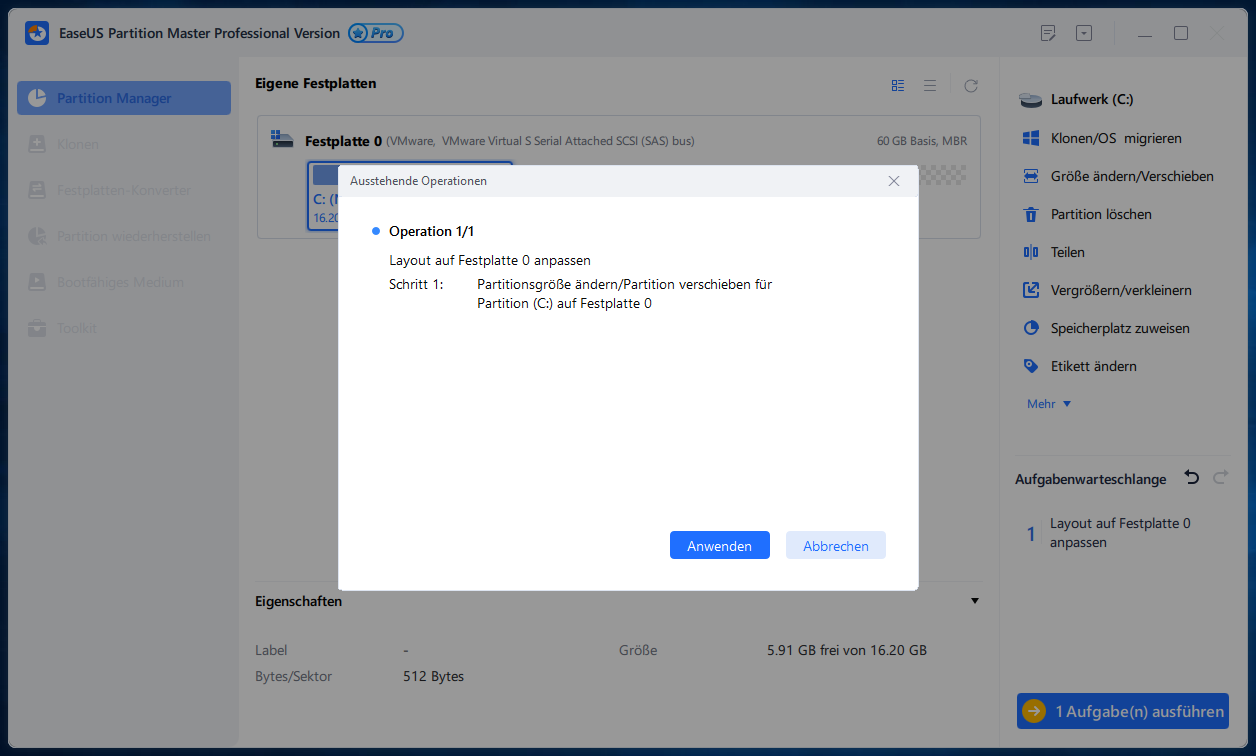Select Größe ändern/Verschieben action
This screenshot has height=756, width=1256.
click(1132, 176)
